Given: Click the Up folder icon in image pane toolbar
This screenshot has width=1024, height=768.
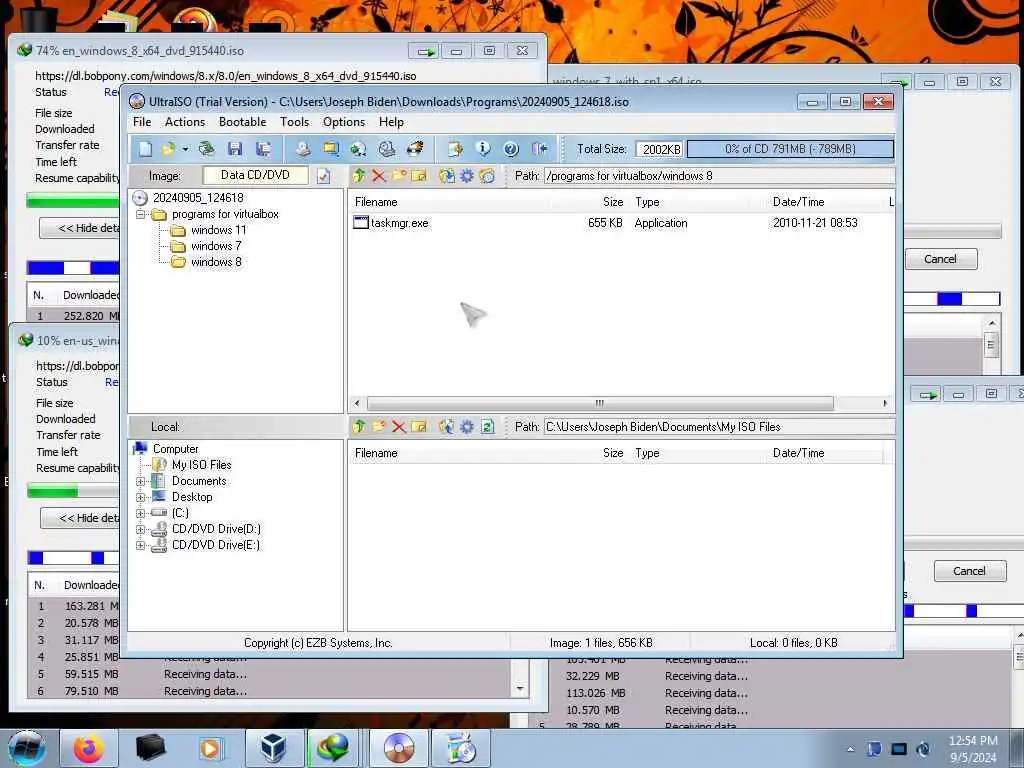Looking at the screenshot, I should (x=359, y=176).
